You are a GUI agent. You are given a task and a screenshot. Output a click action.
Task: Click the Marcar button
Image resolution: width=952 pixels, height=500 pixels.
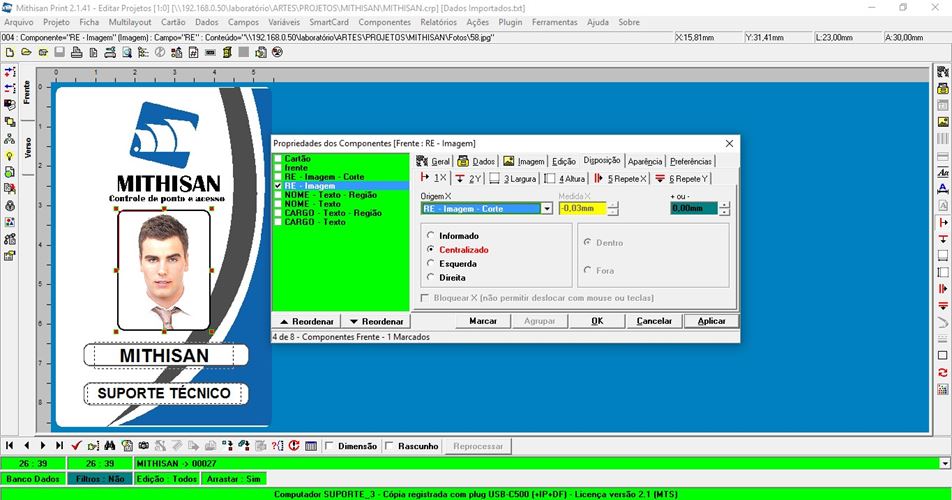(483, 321)
